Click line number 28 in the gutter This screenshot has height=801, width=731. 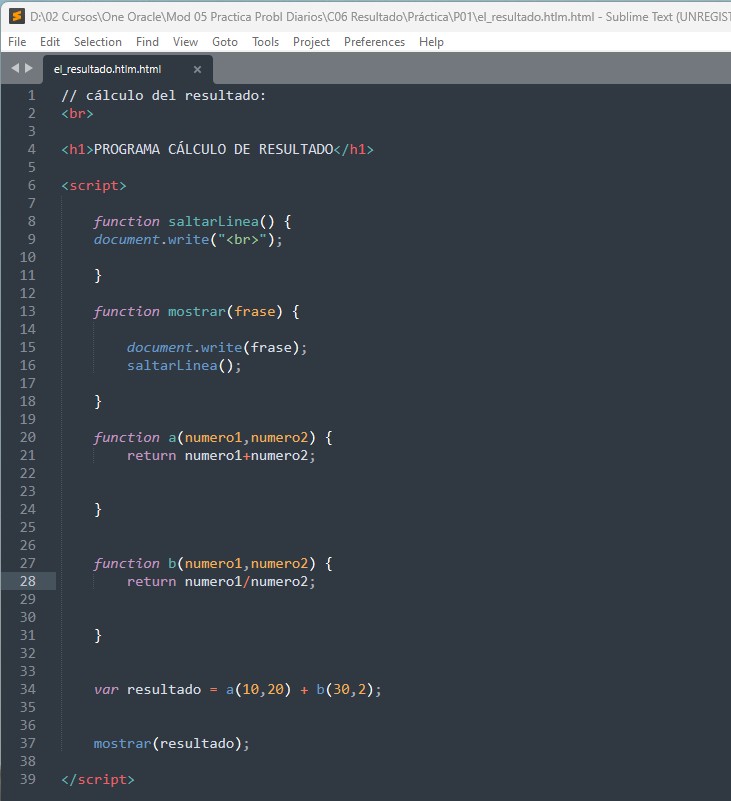(28, 581)
